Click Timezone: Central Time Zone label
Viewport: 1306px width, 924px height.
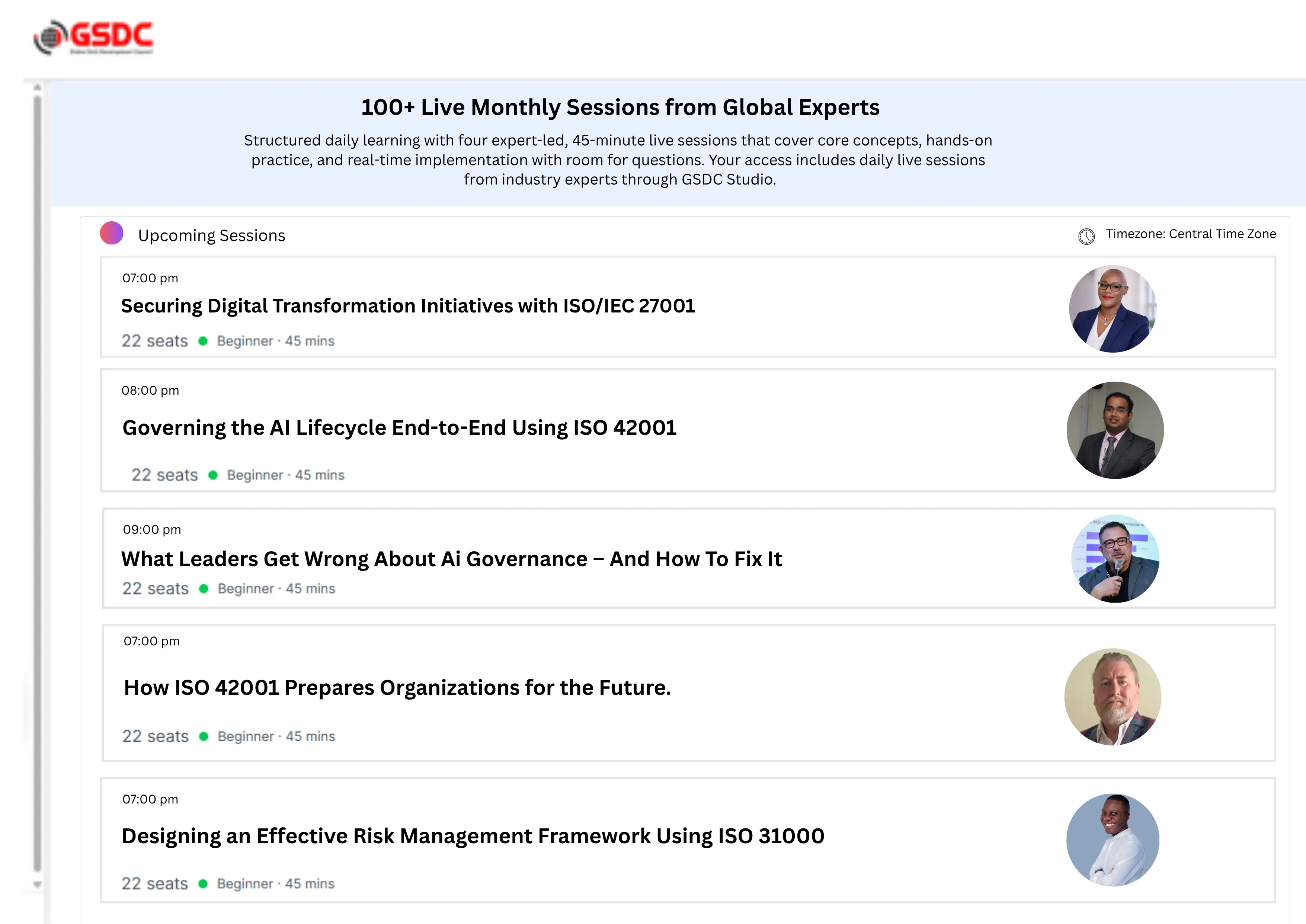1191,234
